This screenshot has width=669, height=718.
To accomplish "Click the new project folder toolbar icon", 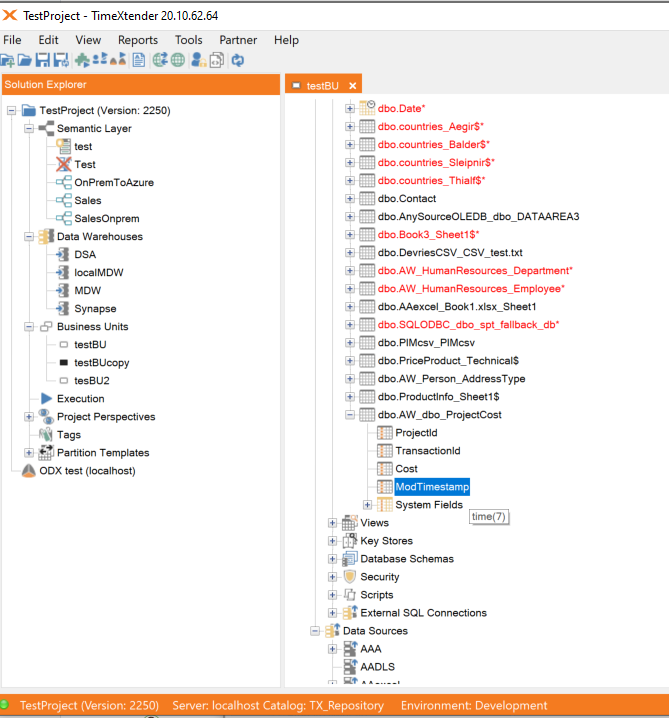I will click(7, 60).
